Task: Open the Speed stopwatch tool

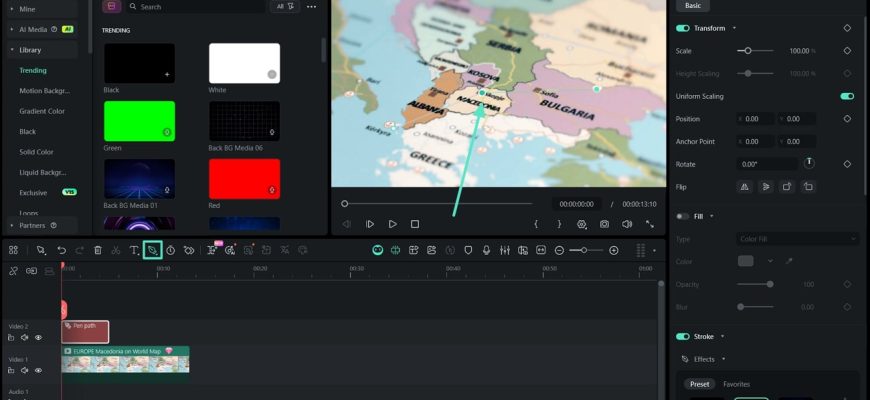Action: coord(170,251)
